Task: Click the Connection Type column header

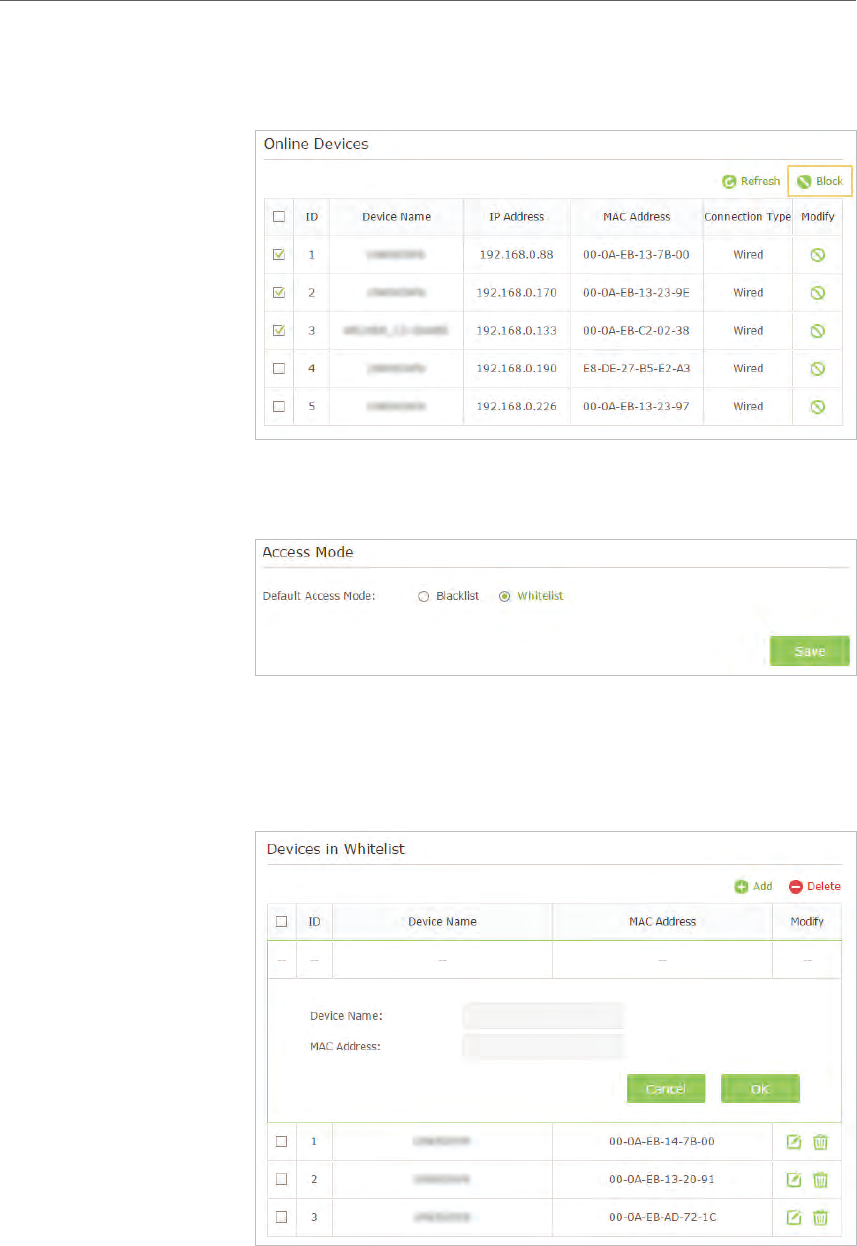Action: point(747,217)
